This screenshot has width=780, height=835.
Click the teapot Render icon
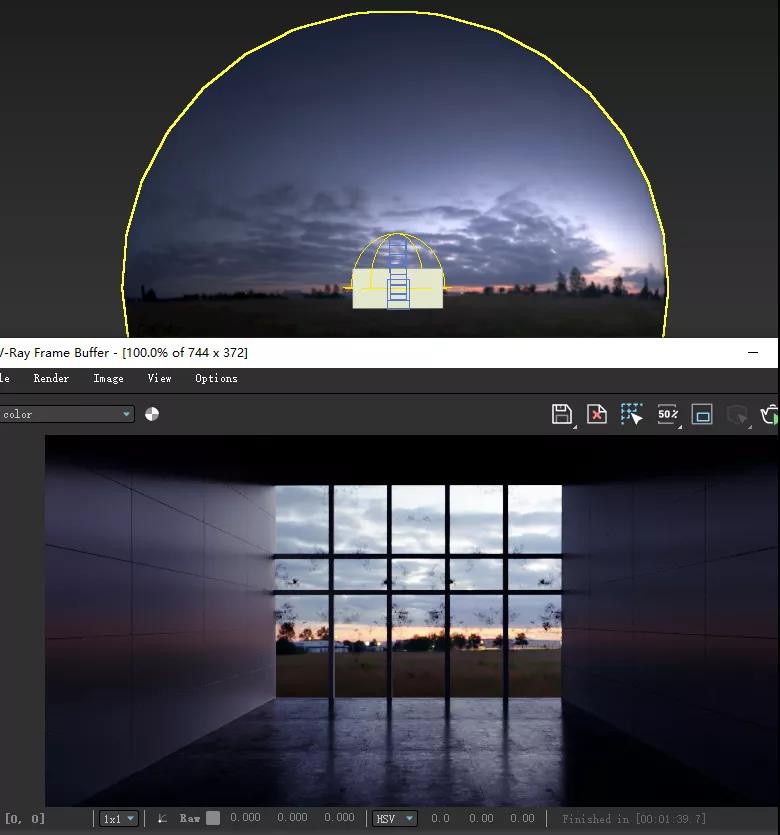click(770, 414)
